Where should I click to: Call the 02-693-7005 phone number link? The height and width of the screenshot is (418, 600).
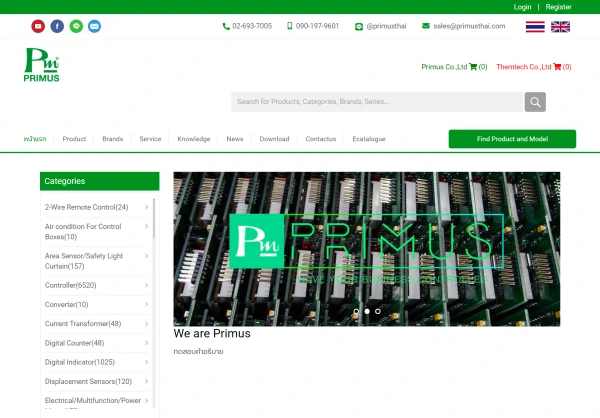(x=252, y=26)
